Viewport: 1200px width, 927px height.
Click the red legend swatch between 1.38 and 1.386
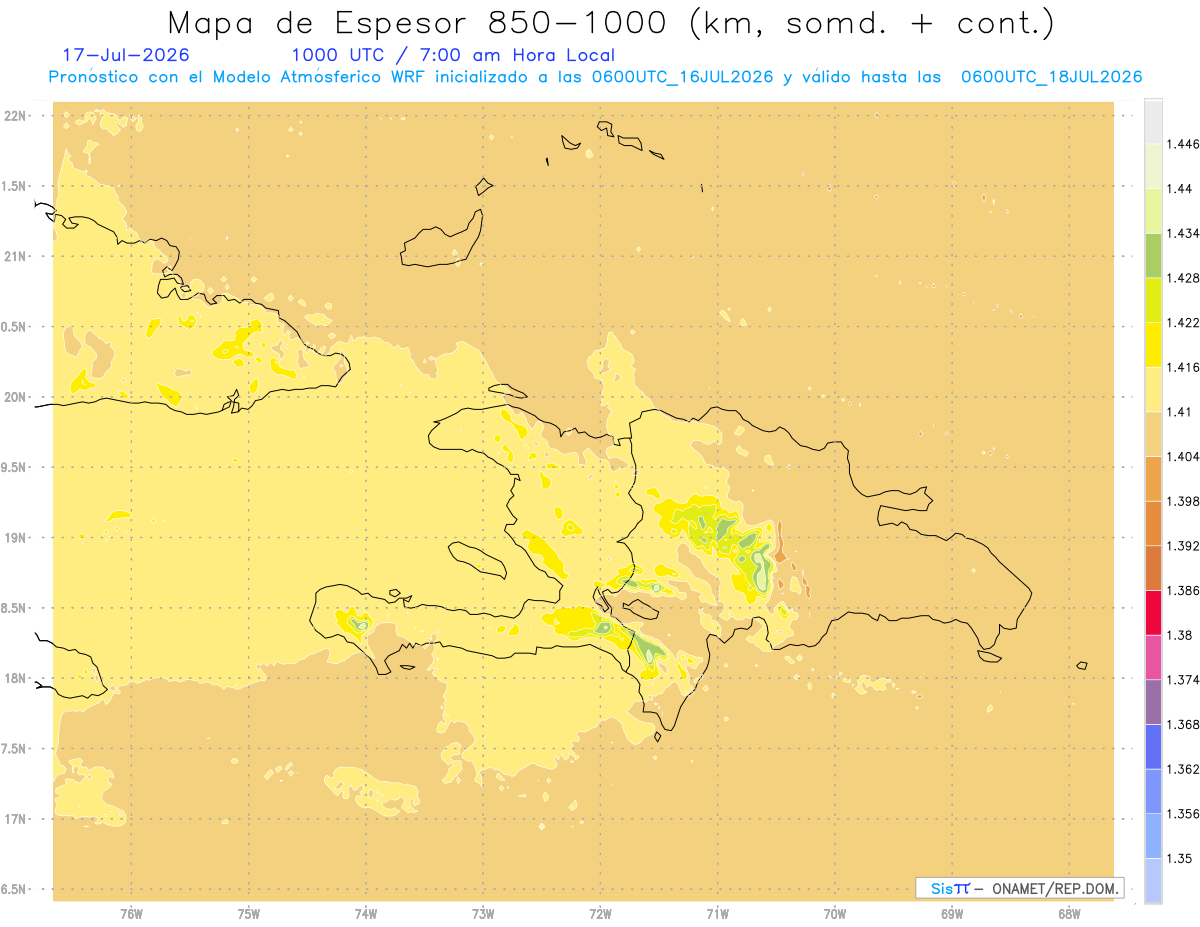click(x=1153, y=612)
